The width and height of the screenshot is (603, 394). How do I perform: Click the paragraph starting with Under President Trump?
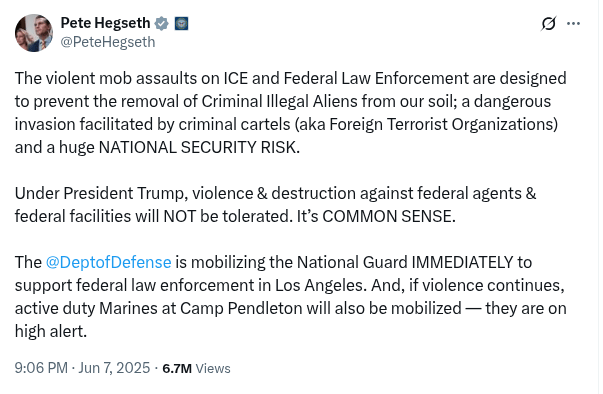pyautogui.click(x=275, y=205)
